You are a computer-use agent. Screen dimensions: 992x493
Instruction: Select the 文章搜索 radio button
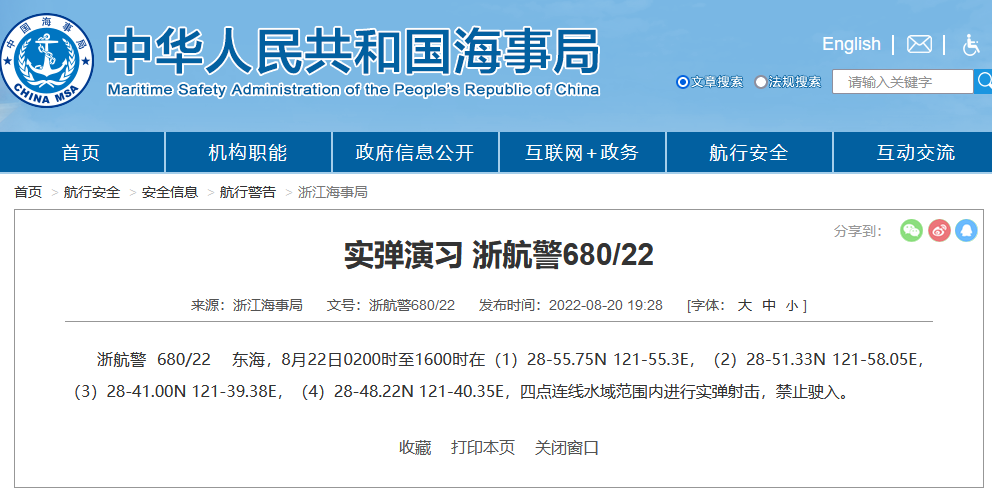(683, 82)
